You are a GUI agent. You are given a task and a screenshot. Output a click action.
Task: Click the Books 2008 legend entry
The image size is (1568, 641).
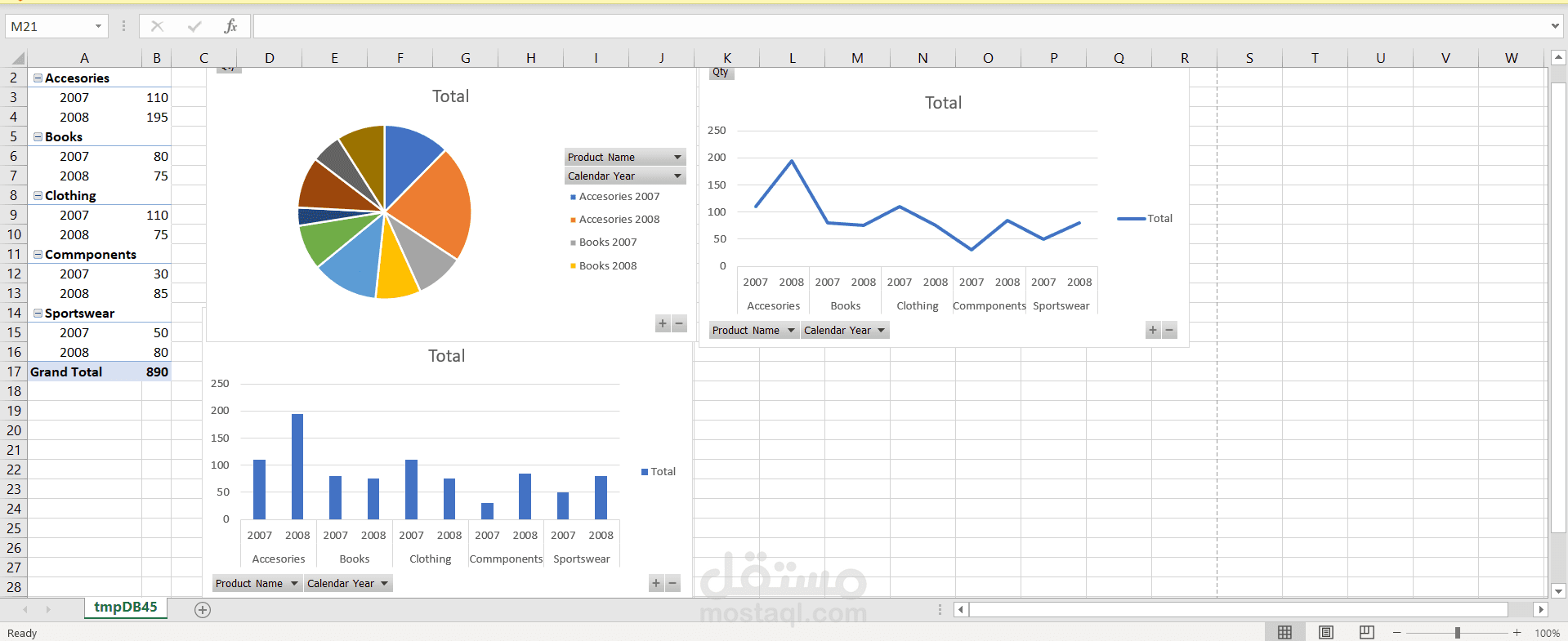click(x=603, y=265)
